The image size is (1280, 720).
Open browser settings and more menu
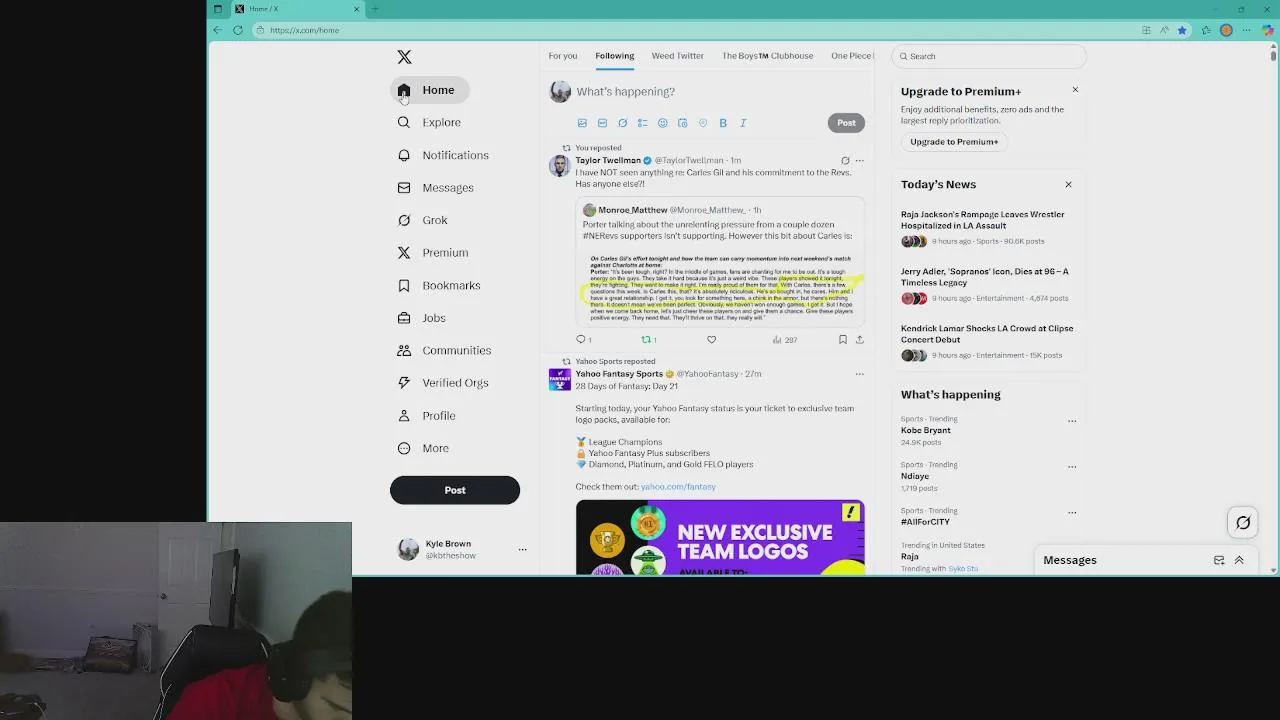1246,30
